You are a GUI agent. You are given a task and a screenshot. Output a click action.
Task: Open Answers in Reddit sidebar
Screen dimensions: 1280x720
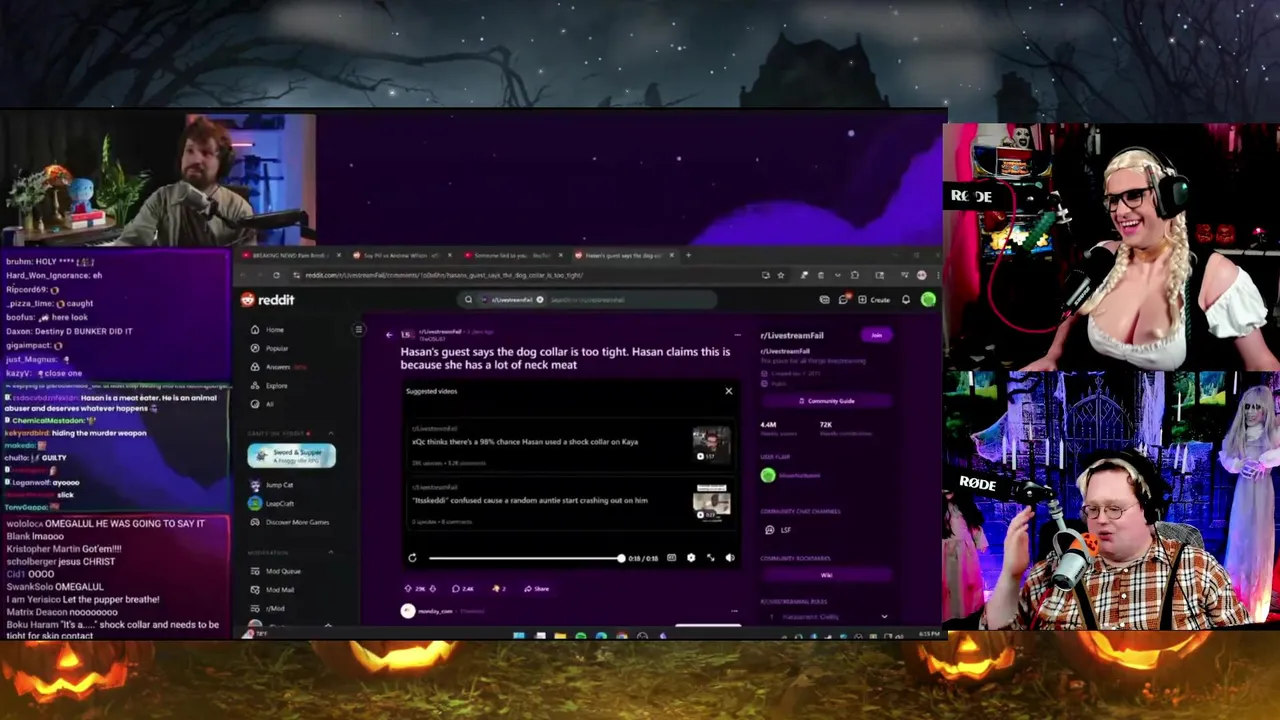coord(278,367)
